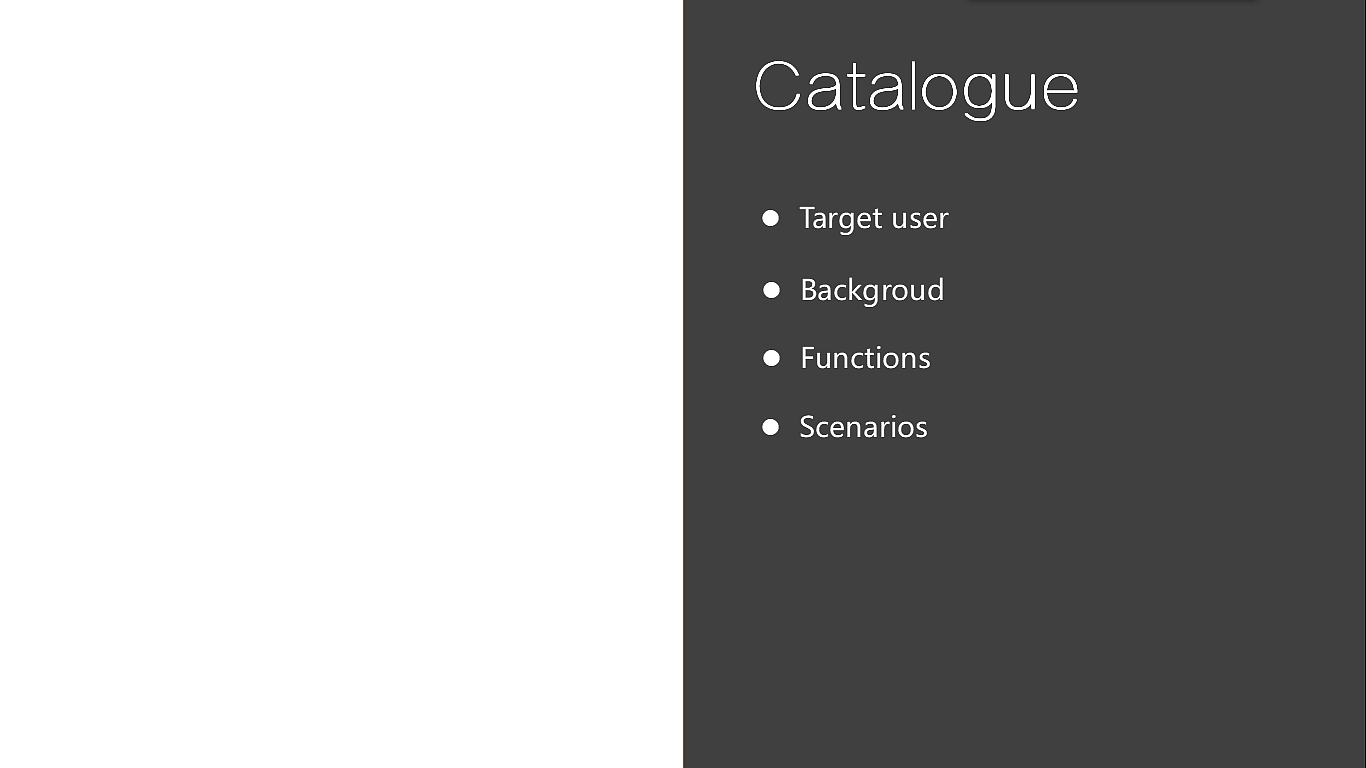Select the Functions entry in the list
Viewport: 1366px width, 768px height.
[865, 358]
